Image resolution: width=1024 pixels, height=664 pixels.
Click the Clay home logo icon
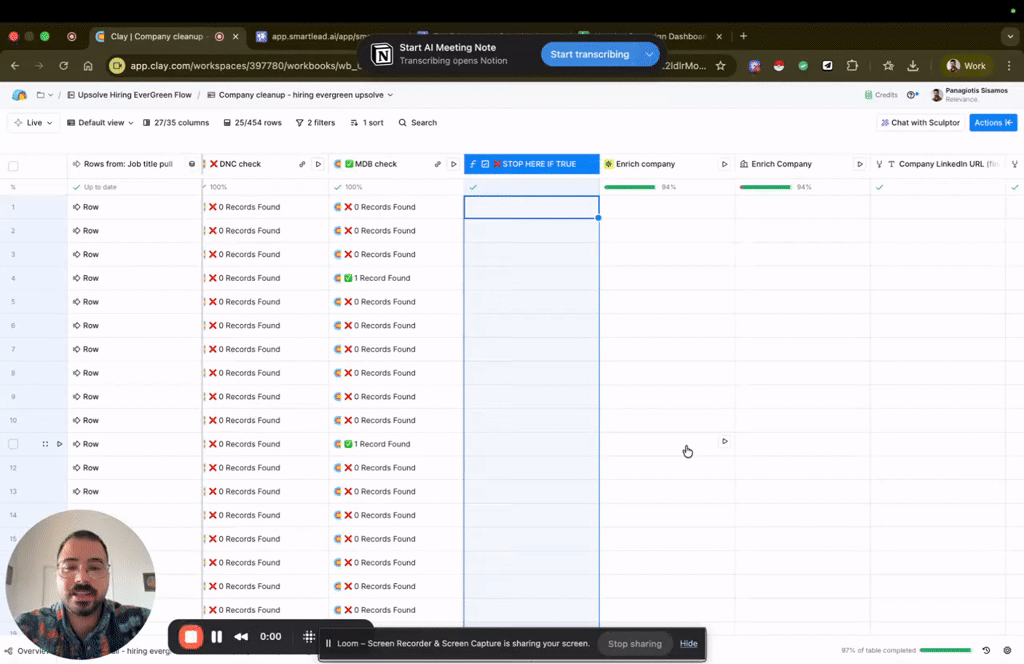click(19, 95)
